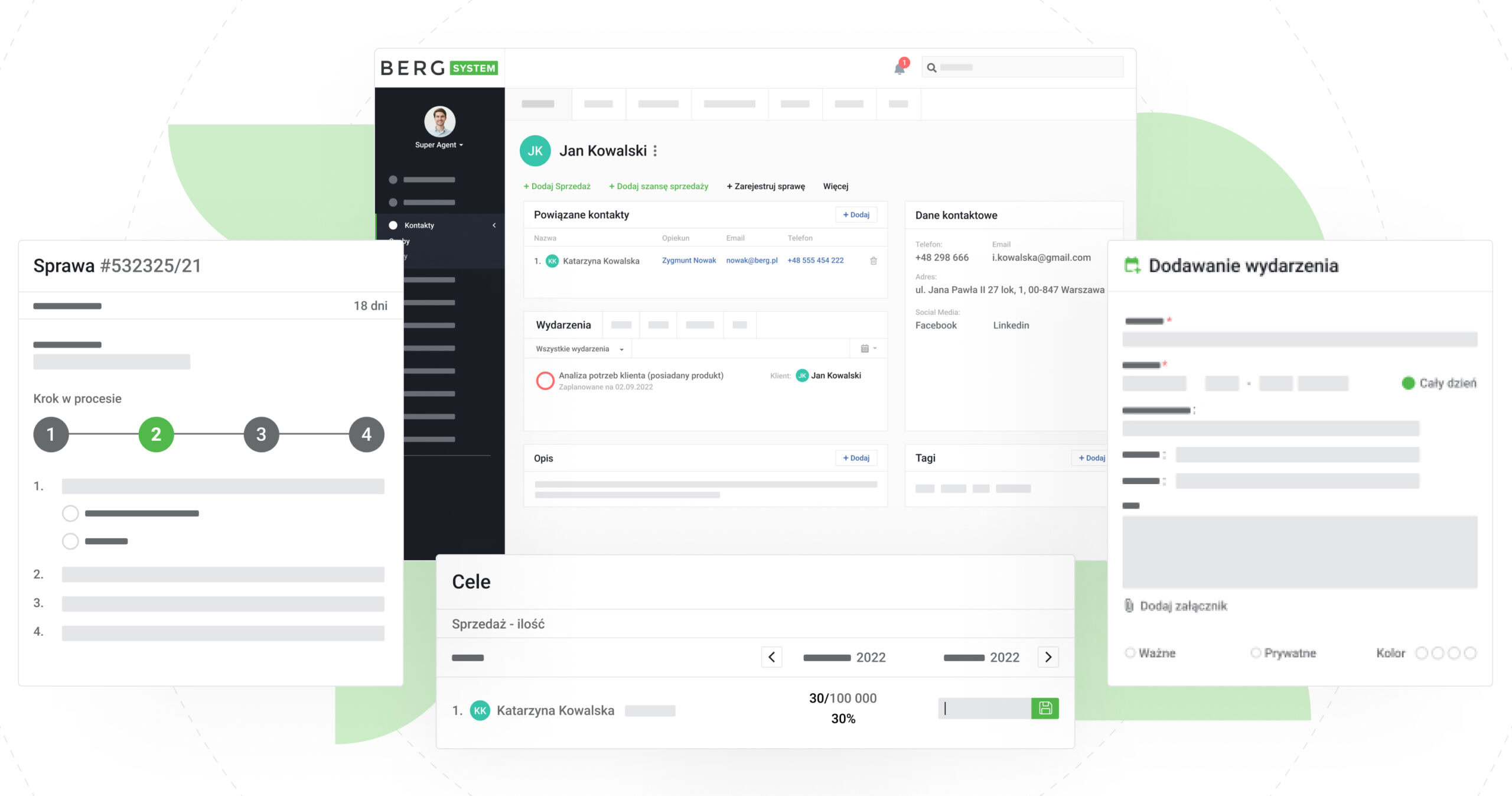This screenshot has width=1512, height=796.
Task: Save the goal value with green disk icon
Action: point(1045,708)
